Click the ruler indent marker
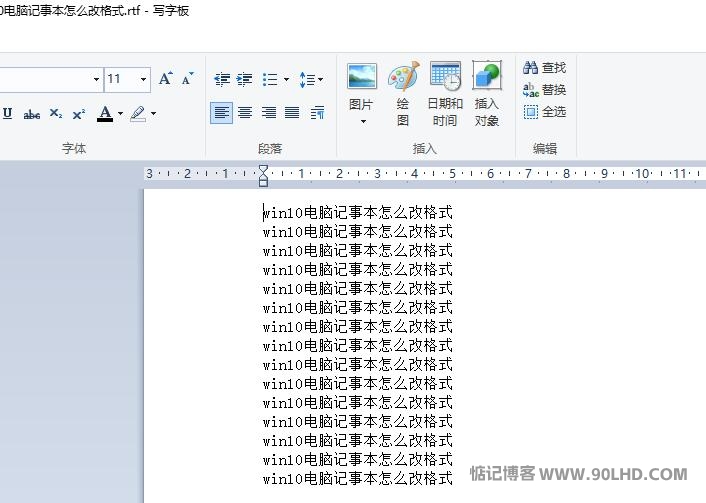The width and height of the screenshot is (706, 503). click(263, 175)
